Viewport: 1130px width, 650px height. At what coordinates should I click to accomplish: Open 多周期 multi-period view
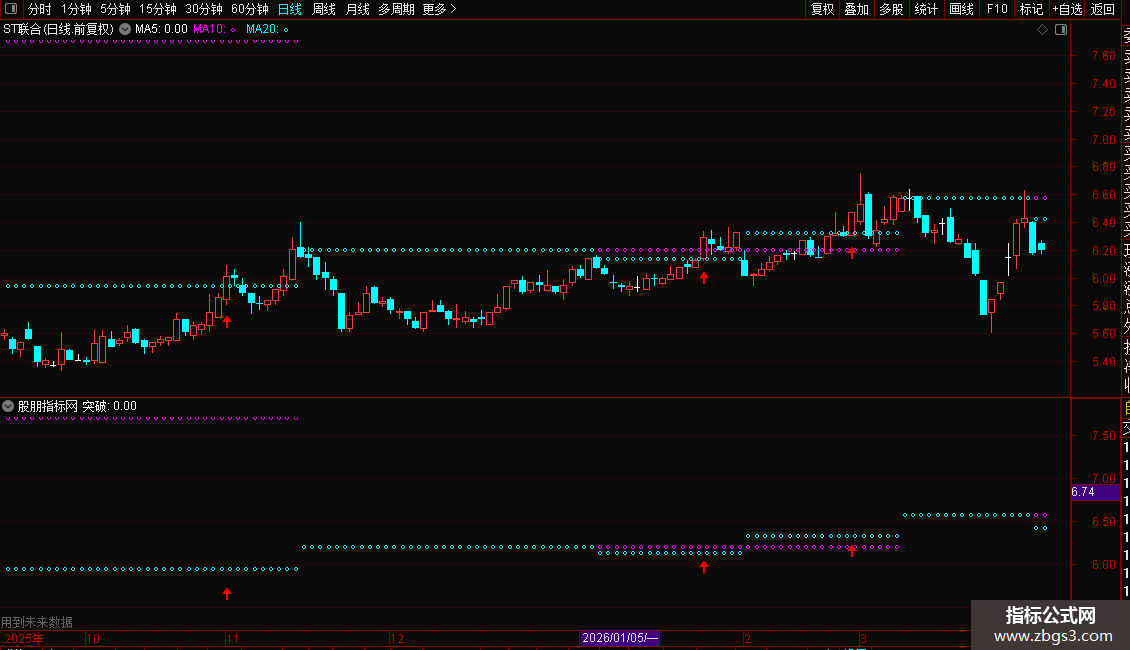click(396, 9)
